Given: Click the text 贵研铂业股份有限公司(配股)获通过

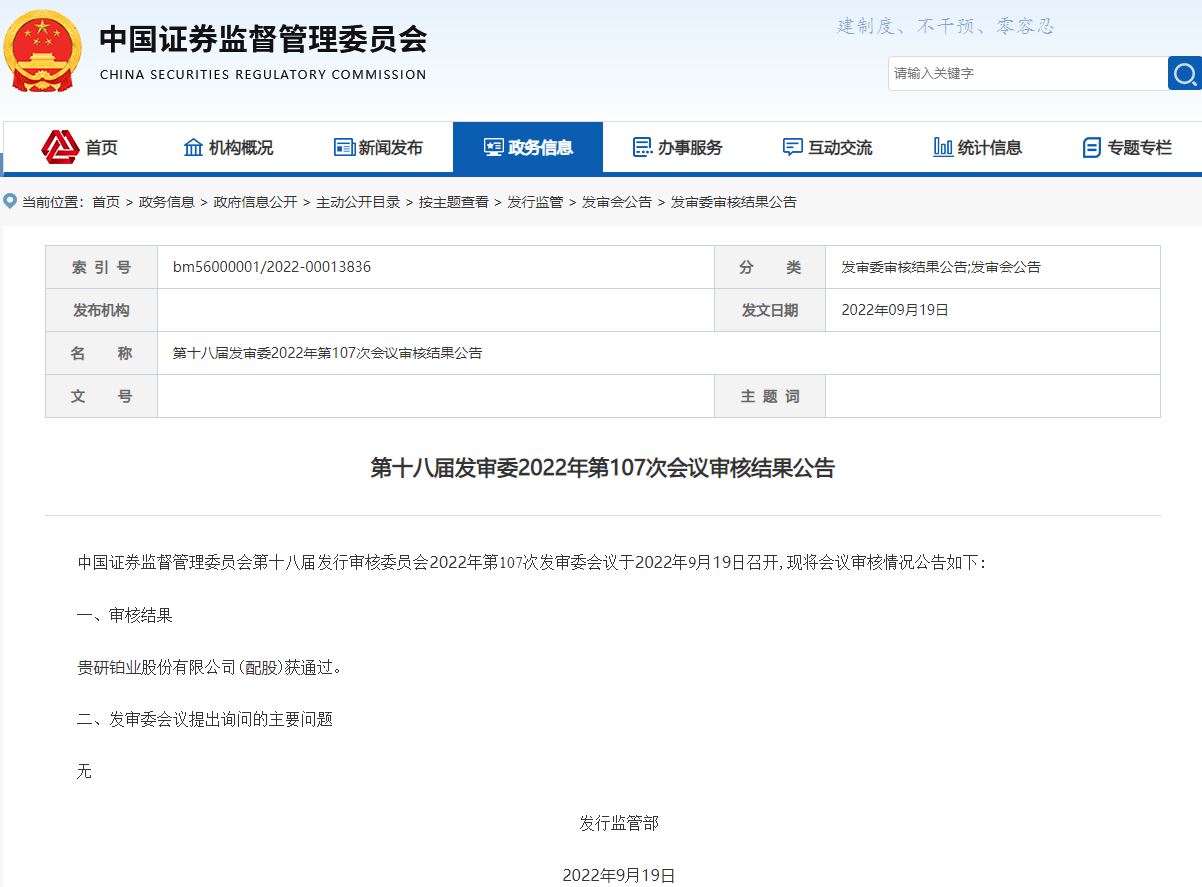Looking at the screenshot, I should coord(209,667).
